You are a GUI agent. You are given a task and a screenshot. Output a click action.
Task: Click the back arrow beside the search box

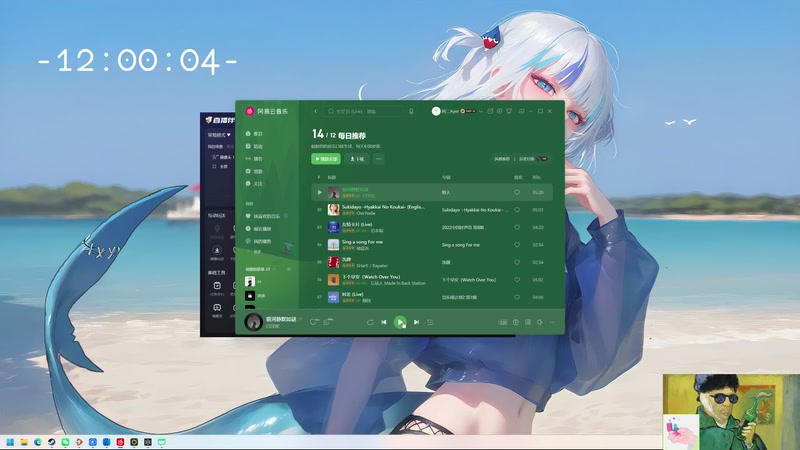315,111
